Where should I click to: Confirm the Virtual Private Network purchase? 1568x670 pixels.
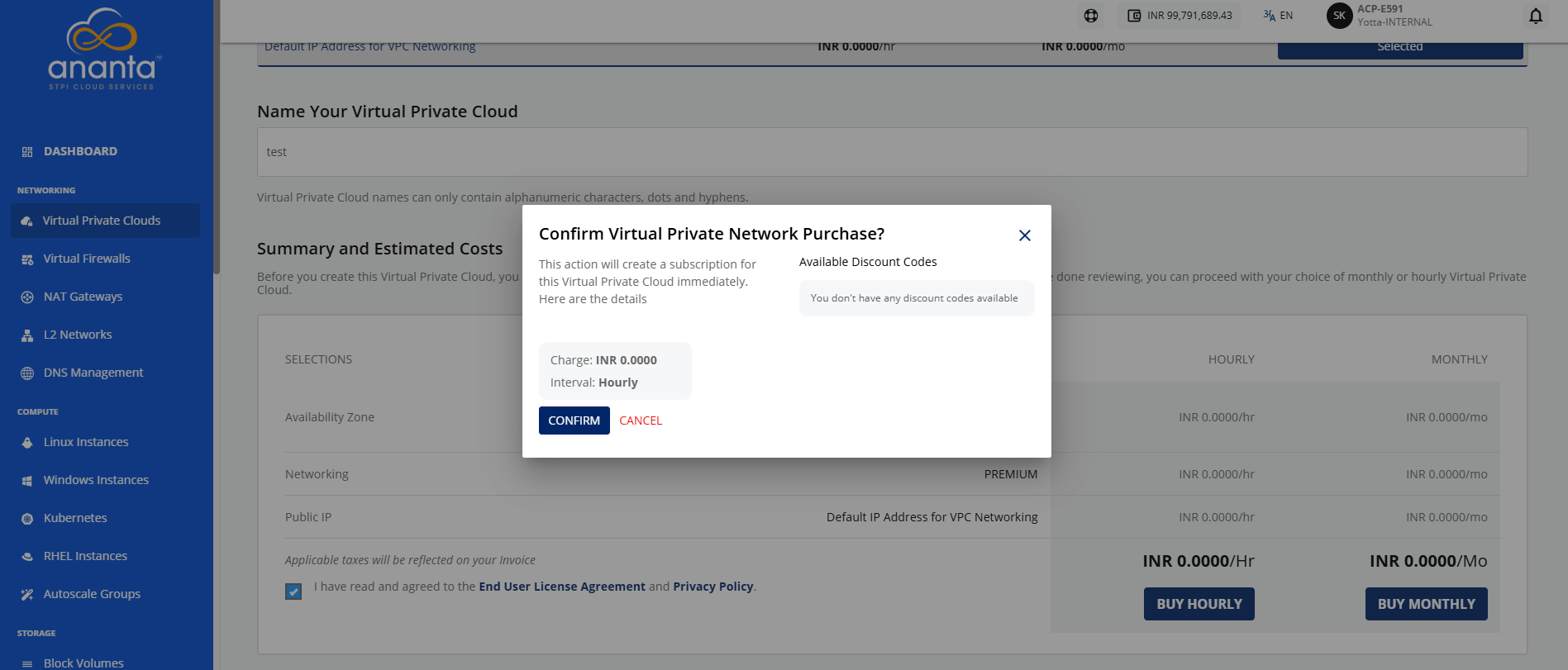click(x=574, y=421)
